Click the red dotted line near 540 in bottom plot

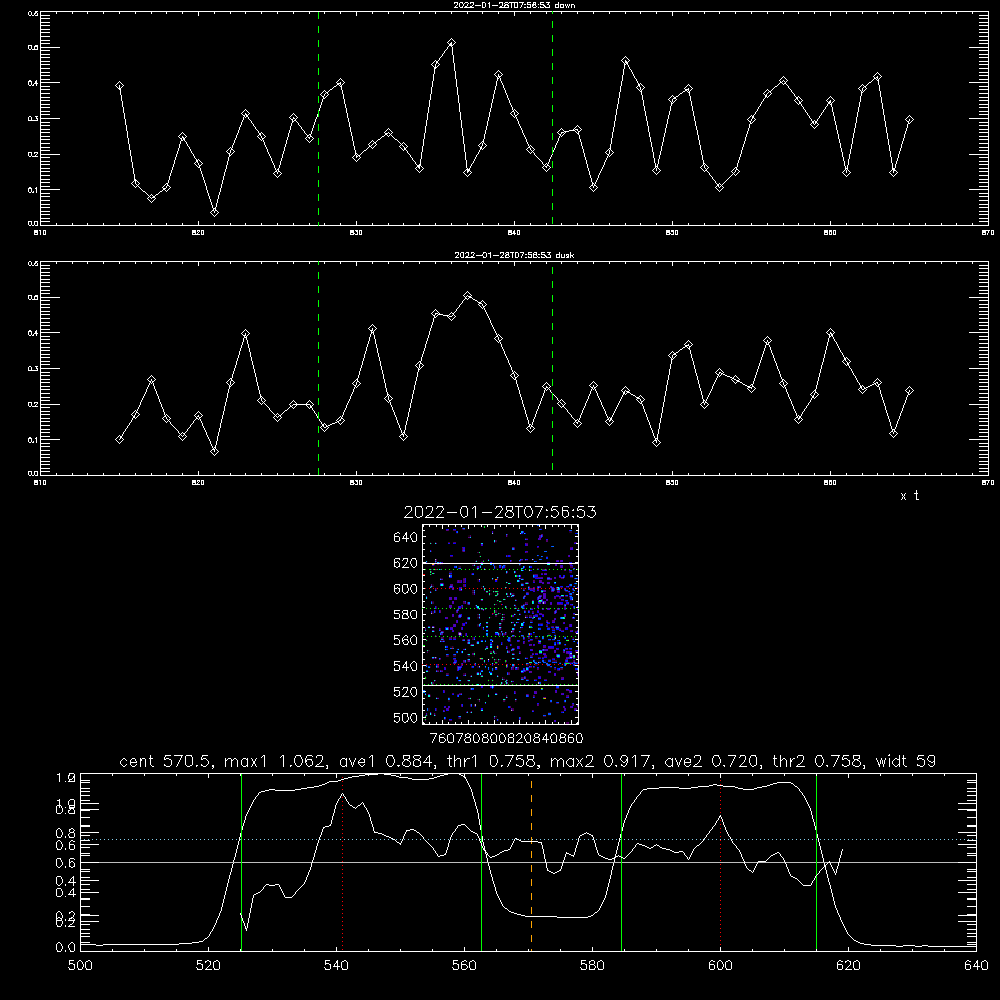(x=343, y=862)
